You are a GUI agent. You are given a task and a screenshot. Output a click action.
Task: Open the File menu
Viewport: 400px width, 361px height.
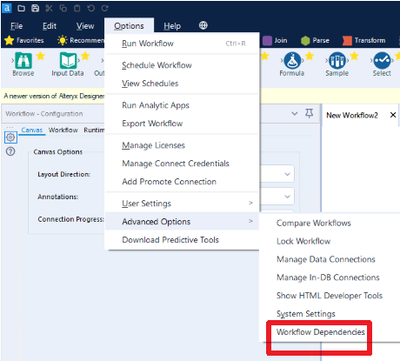(x=17, y=26)
